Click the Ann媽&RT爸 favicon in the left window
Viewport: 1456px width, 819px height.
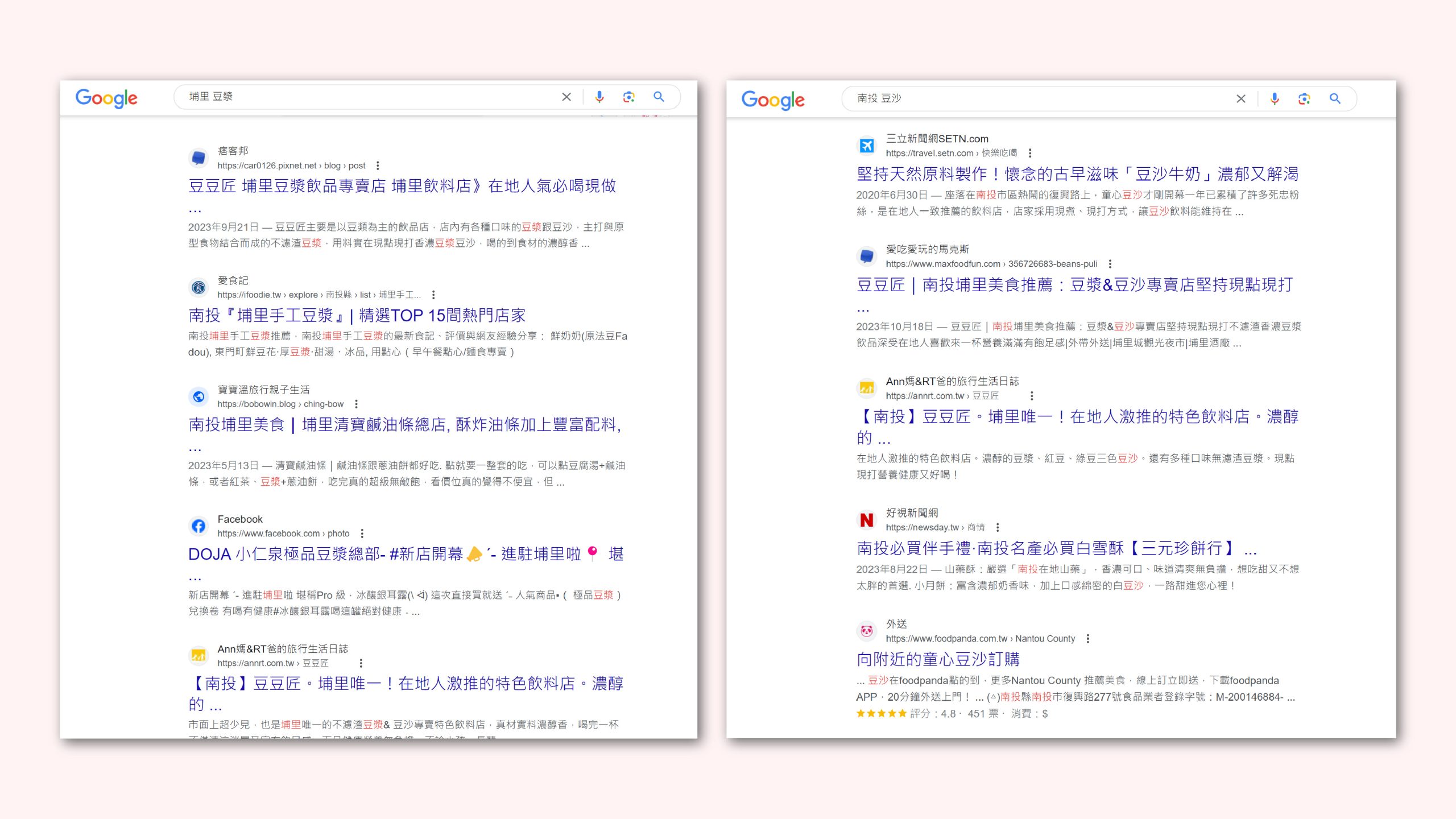(198, 656)
